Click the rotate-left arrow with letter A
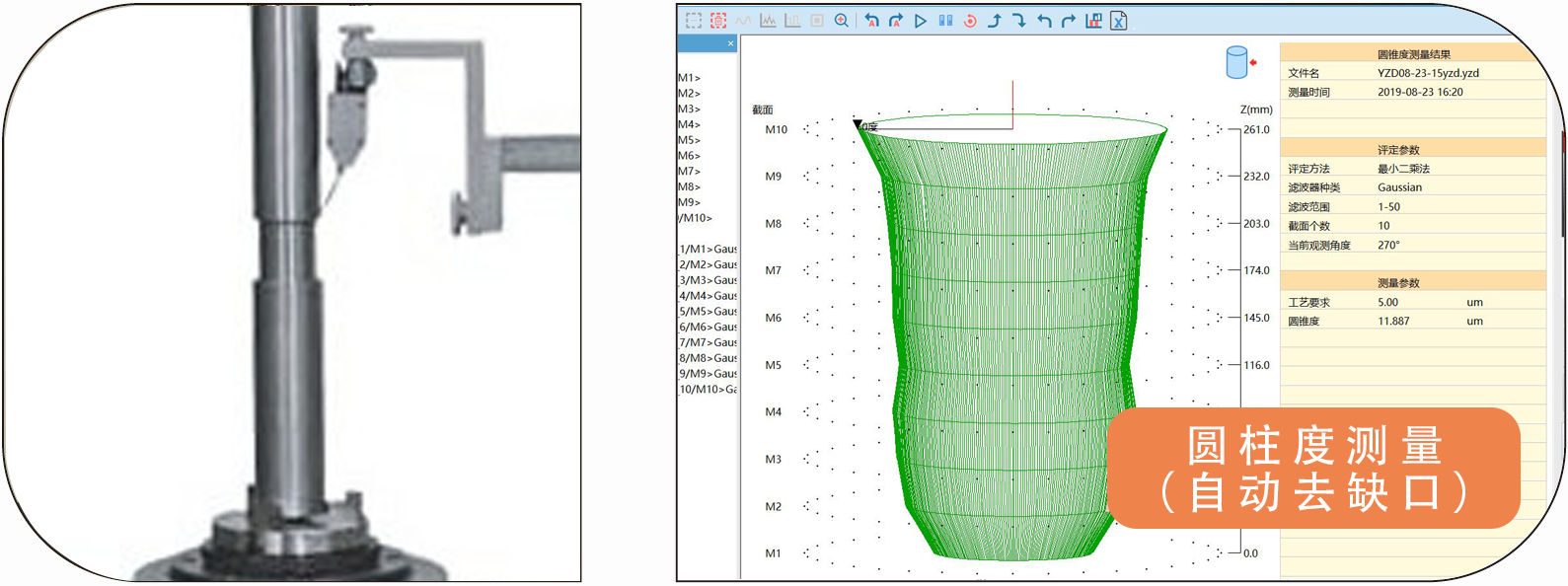 [871, 21]
